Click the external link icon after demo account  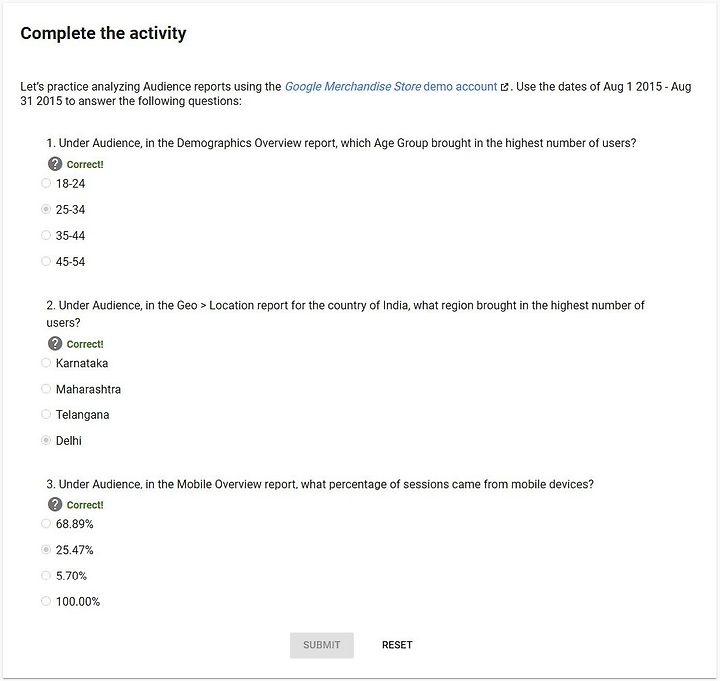coord(504,87)
